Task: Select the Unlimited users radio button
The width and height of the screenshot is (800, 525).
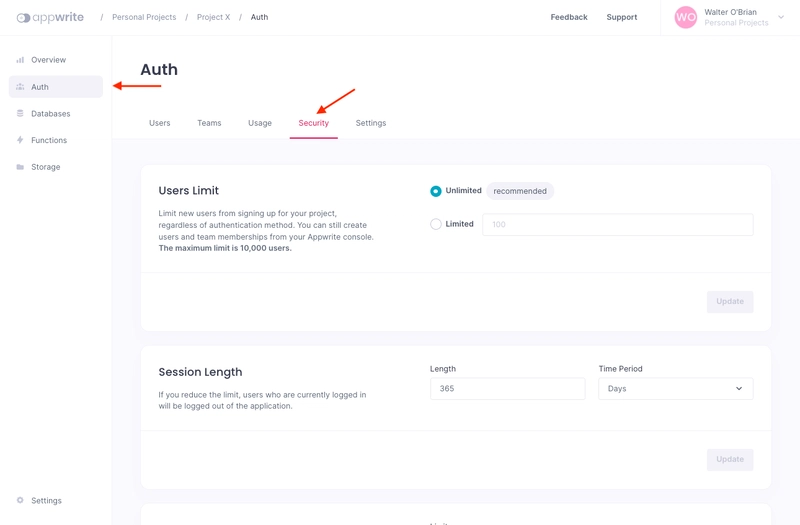Action: (x=436, y=191)
